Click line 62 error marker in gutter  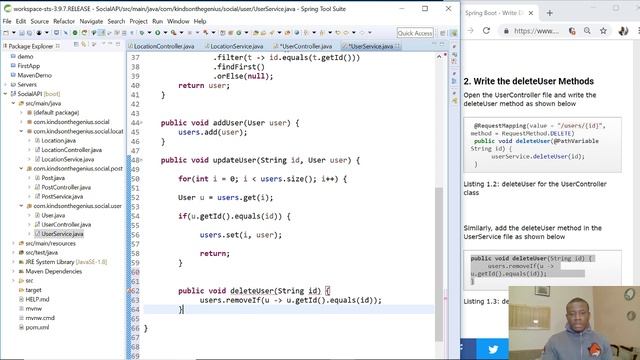tap(130, 291)
